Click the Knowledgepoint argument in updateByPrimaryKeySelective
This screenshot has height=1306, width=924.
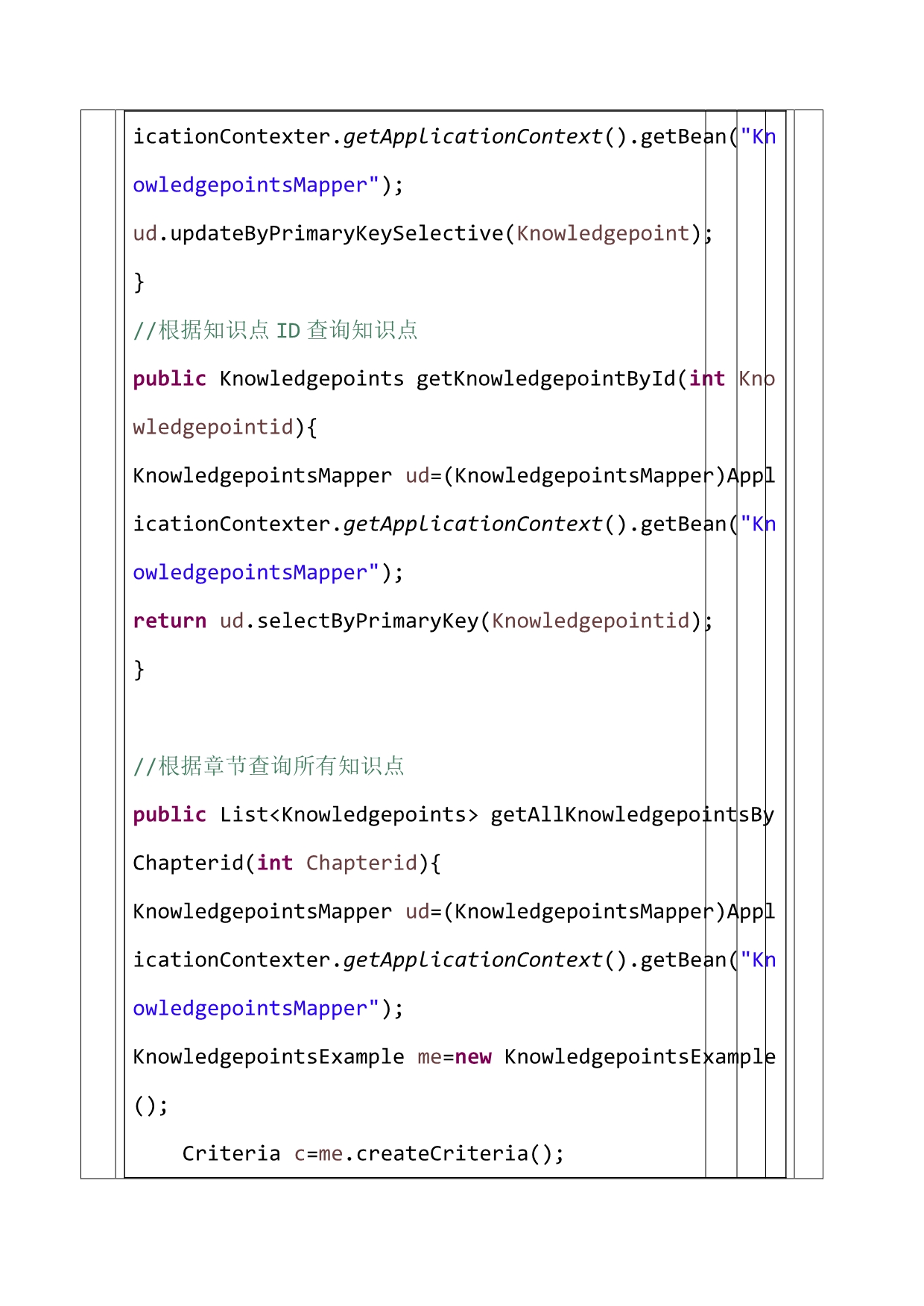click(x=603, y=234)
